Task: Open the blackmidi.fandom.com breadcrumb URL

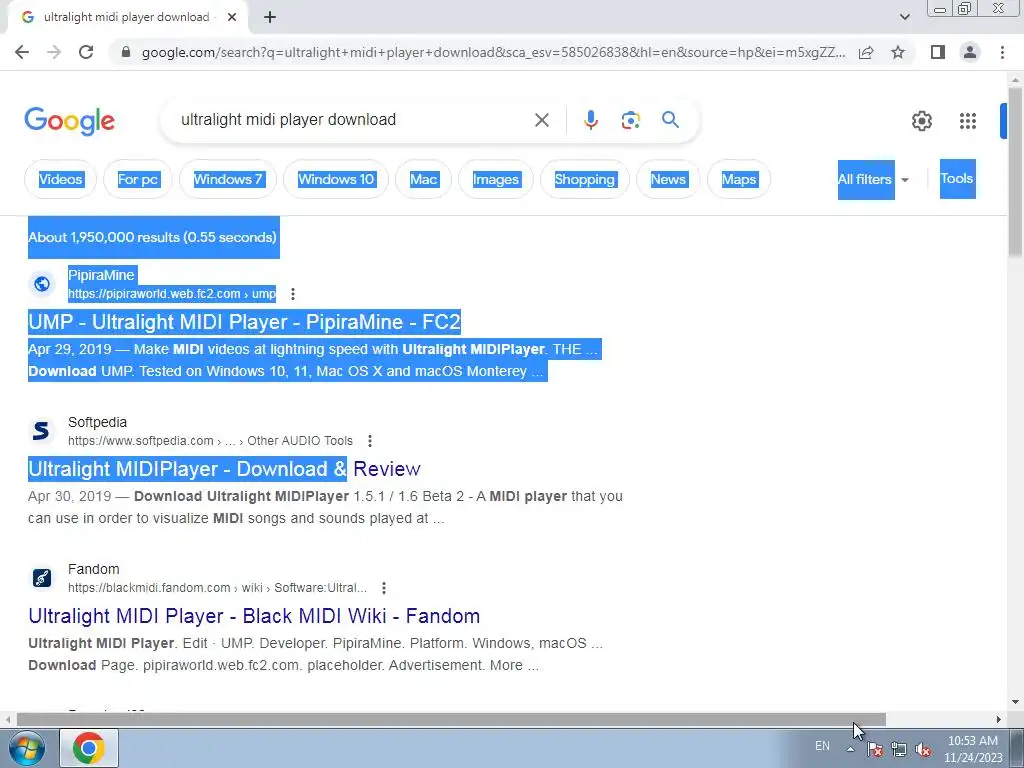Action: [217, 588]
